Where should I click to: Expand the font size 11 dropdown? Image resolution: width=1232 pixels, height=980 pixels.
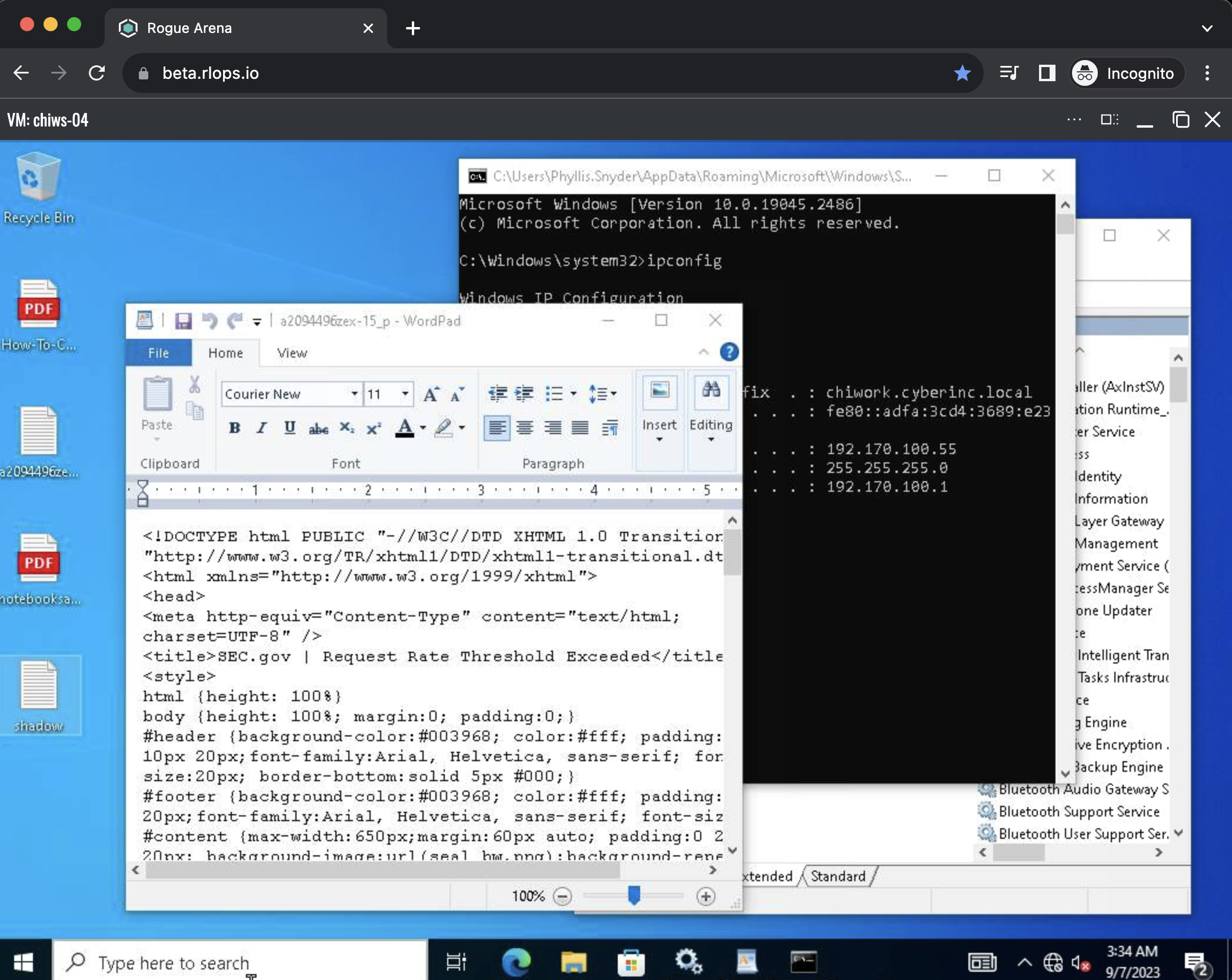coord(405,394)
